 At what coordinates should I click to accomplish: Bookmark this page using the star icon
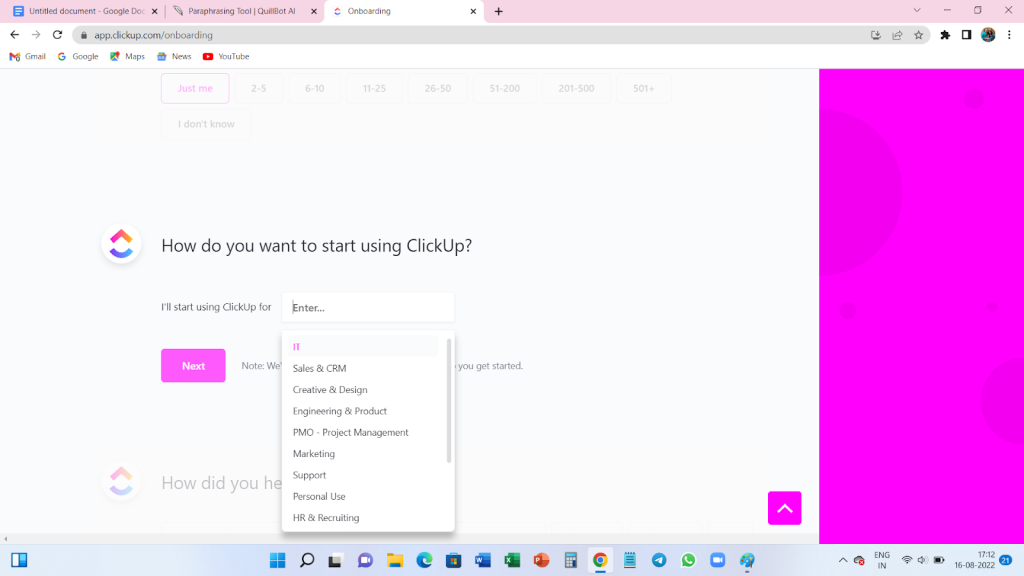919,34
